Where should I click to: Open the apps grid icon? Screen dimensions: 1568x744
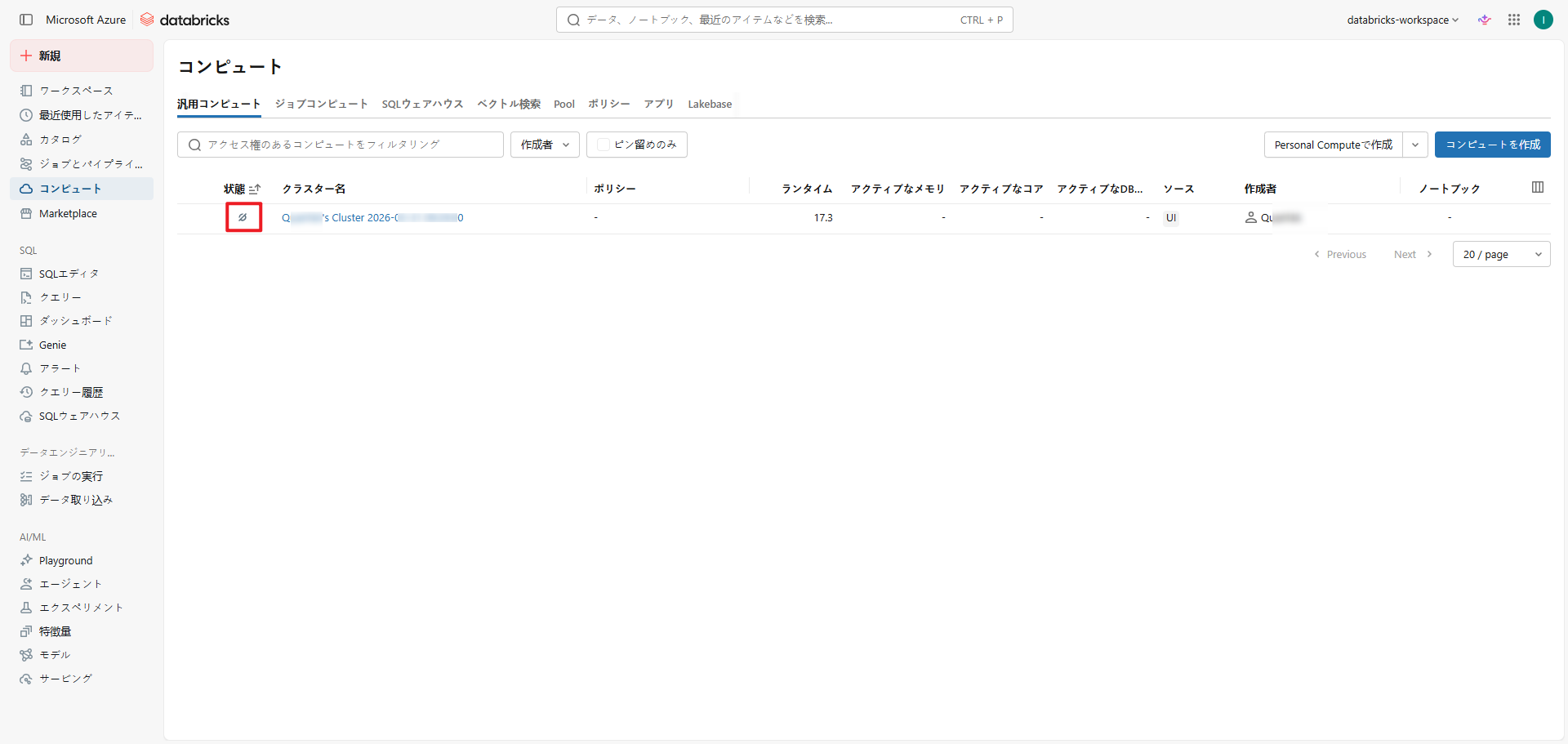click(1513, 20)
